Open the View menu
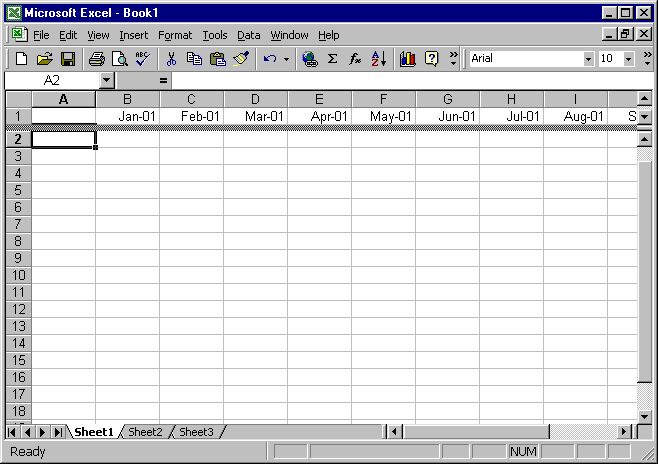The width and height of the screenshot is (658, 464). (98, 35)
